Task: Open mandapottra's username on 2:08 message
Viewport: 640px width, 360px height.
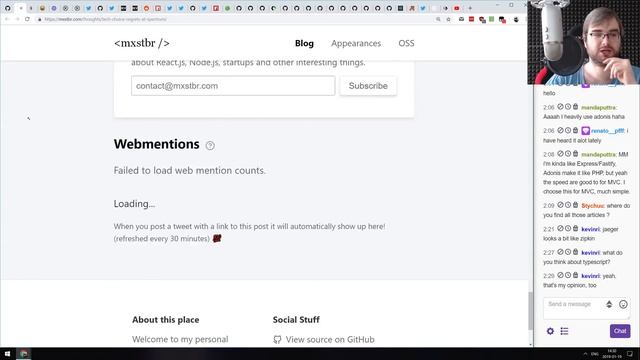Action: click(x=598, y=154)
